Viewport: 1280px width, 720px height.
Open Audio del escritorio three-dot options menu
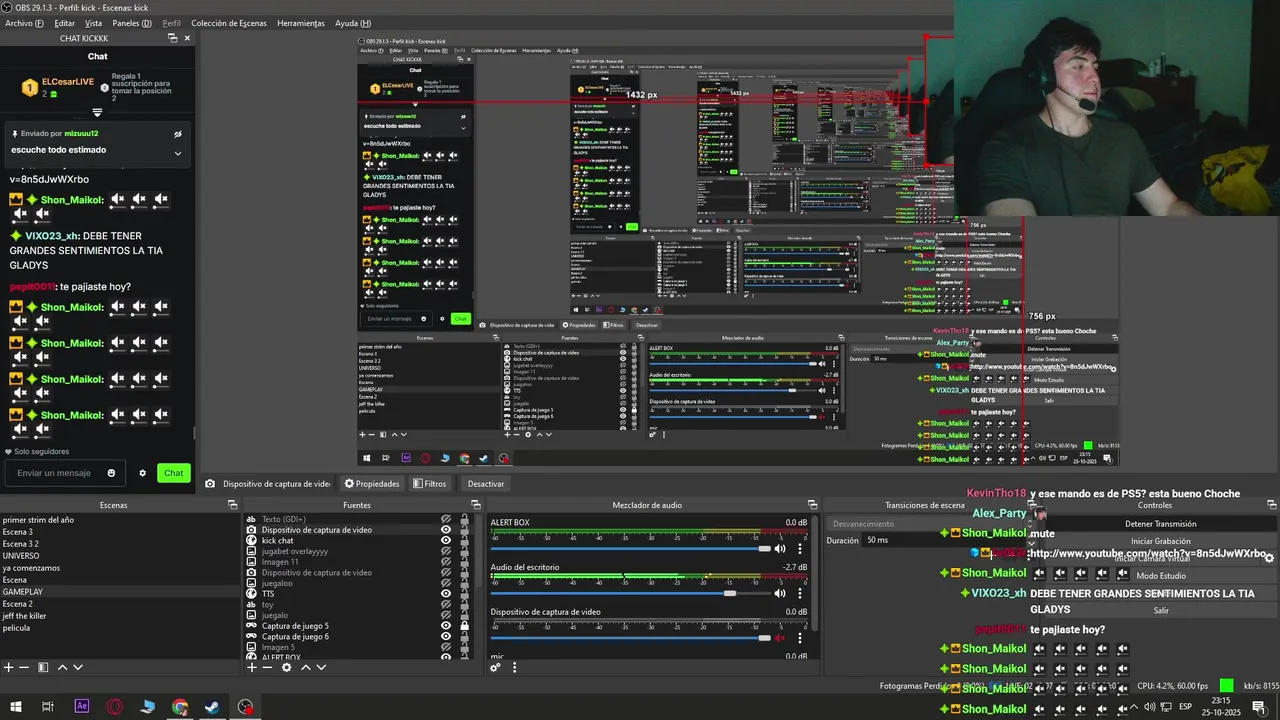(800, 593)
